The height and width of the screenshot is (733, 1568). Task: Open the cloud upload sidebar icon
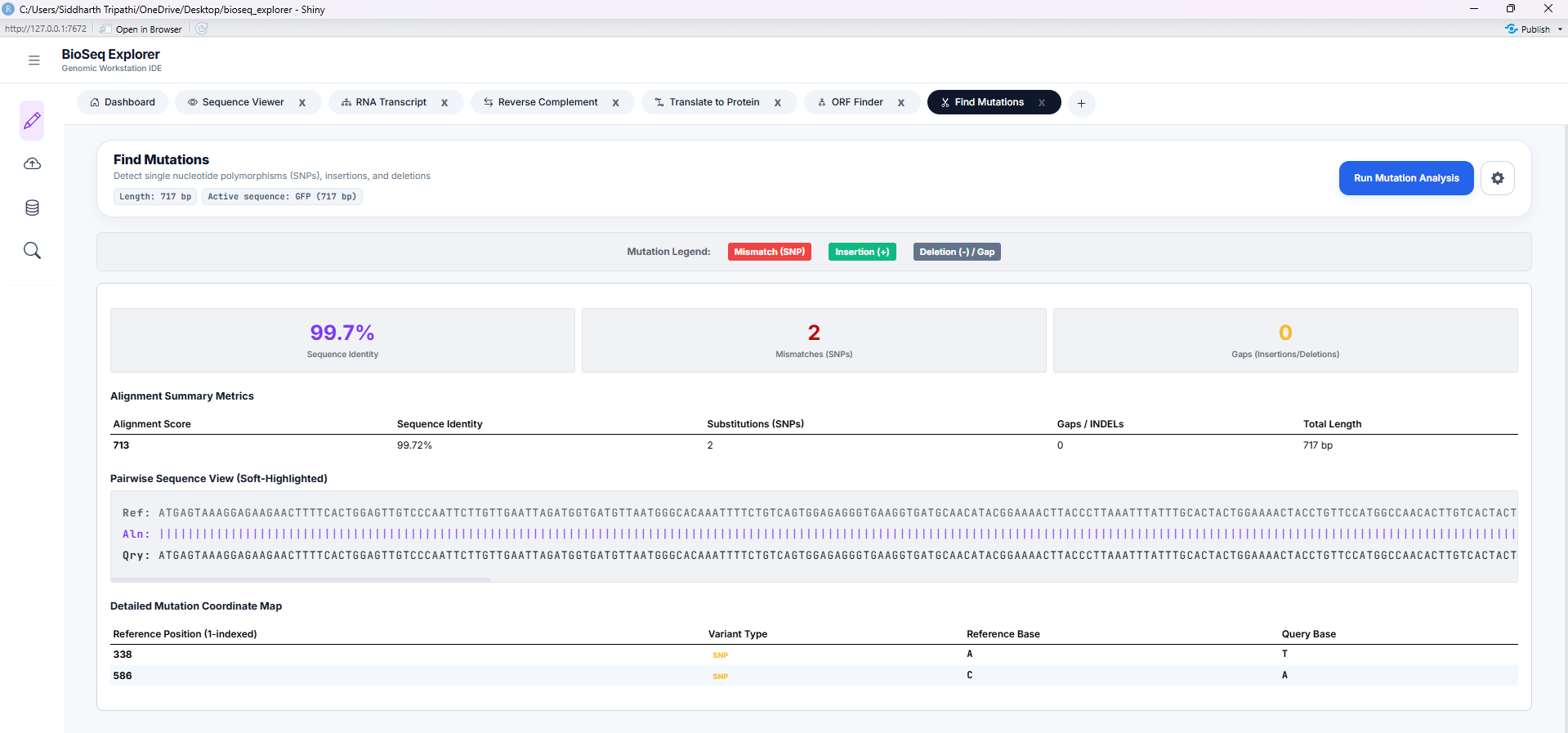coord(32,164)
